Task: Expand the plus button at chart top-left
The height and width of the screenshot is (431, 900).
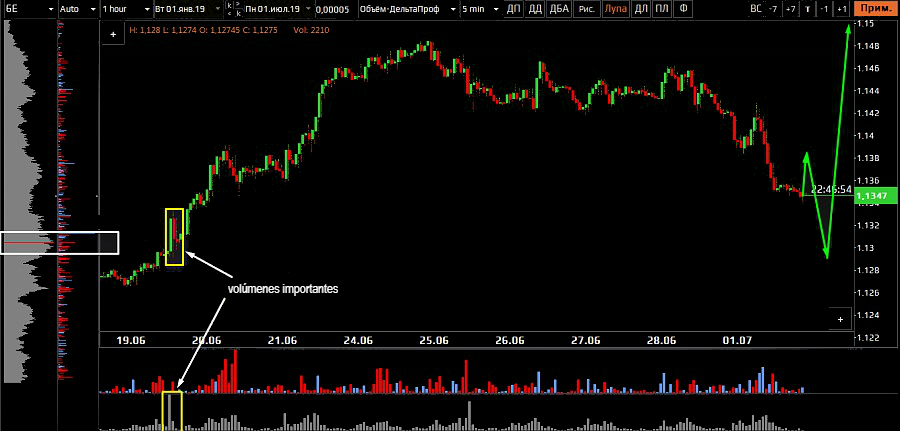Action: [x=113, y=33]
